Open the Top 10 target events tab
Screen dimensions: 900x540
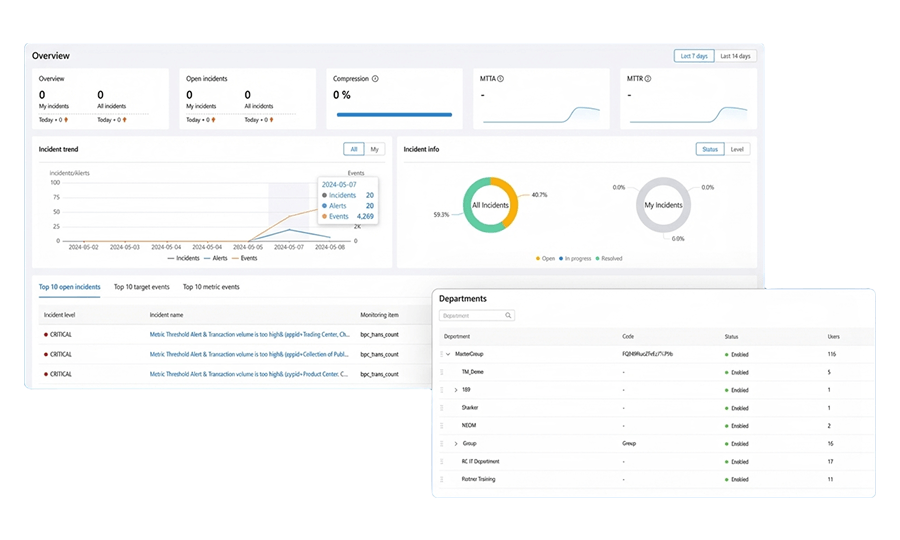[x=142, y=287]
